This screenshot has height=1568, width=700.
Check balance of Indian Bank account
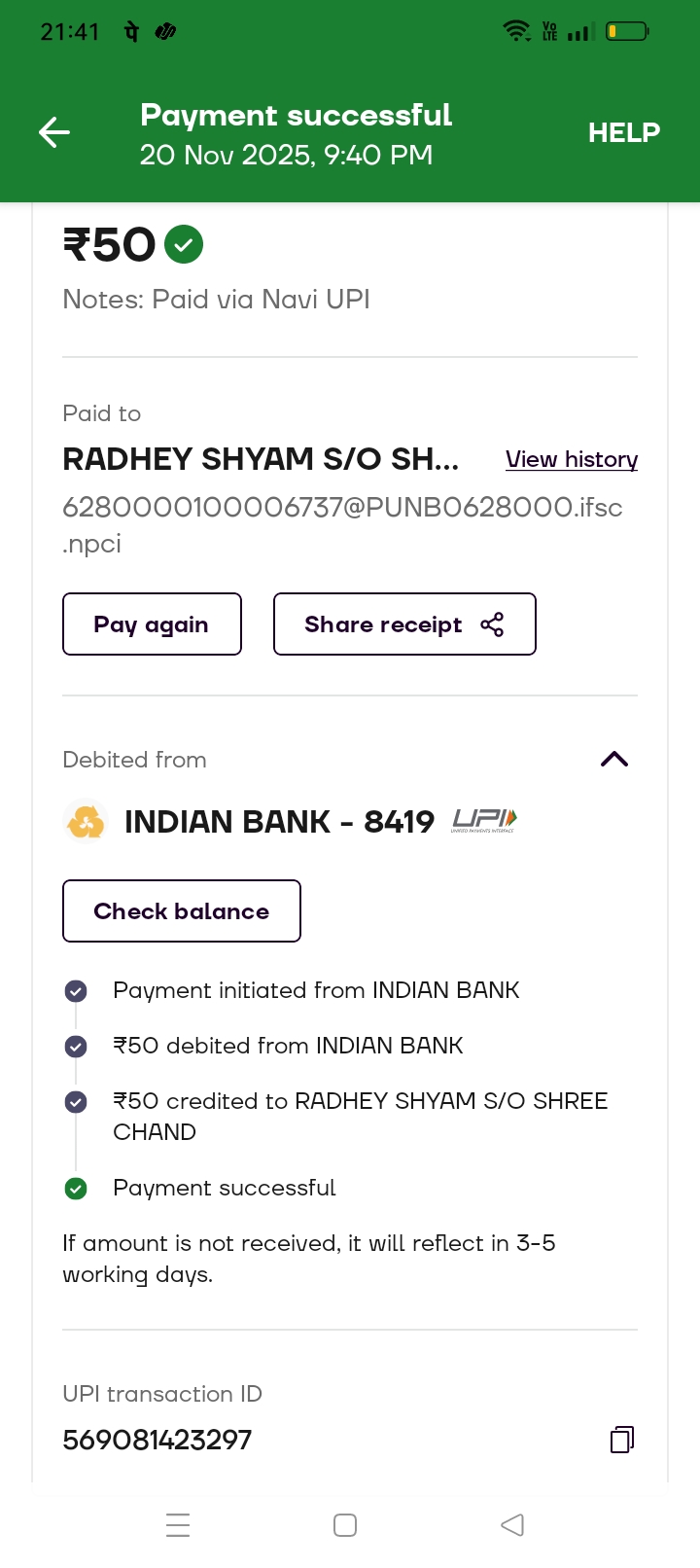(x=182, y=911)
